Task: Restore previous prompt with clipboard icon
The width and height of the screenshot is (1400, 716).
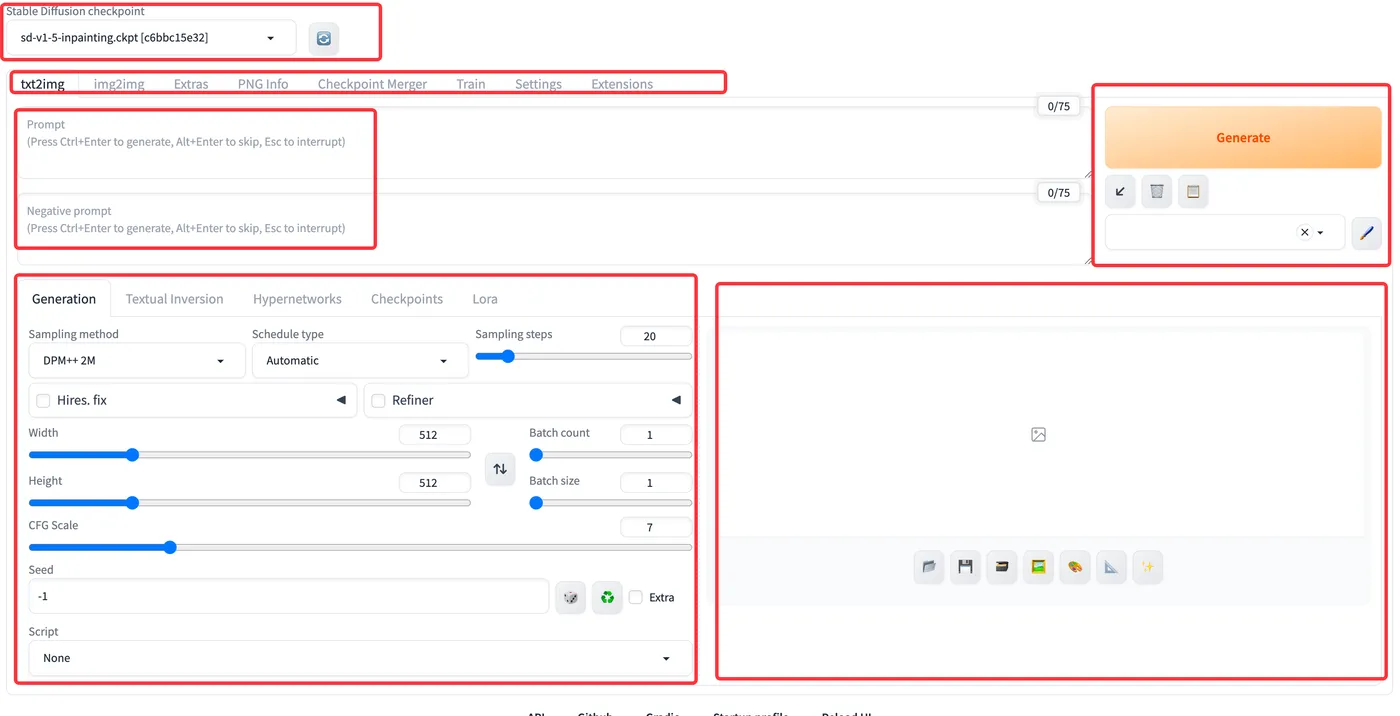Action: click(x=1193, y=191)
